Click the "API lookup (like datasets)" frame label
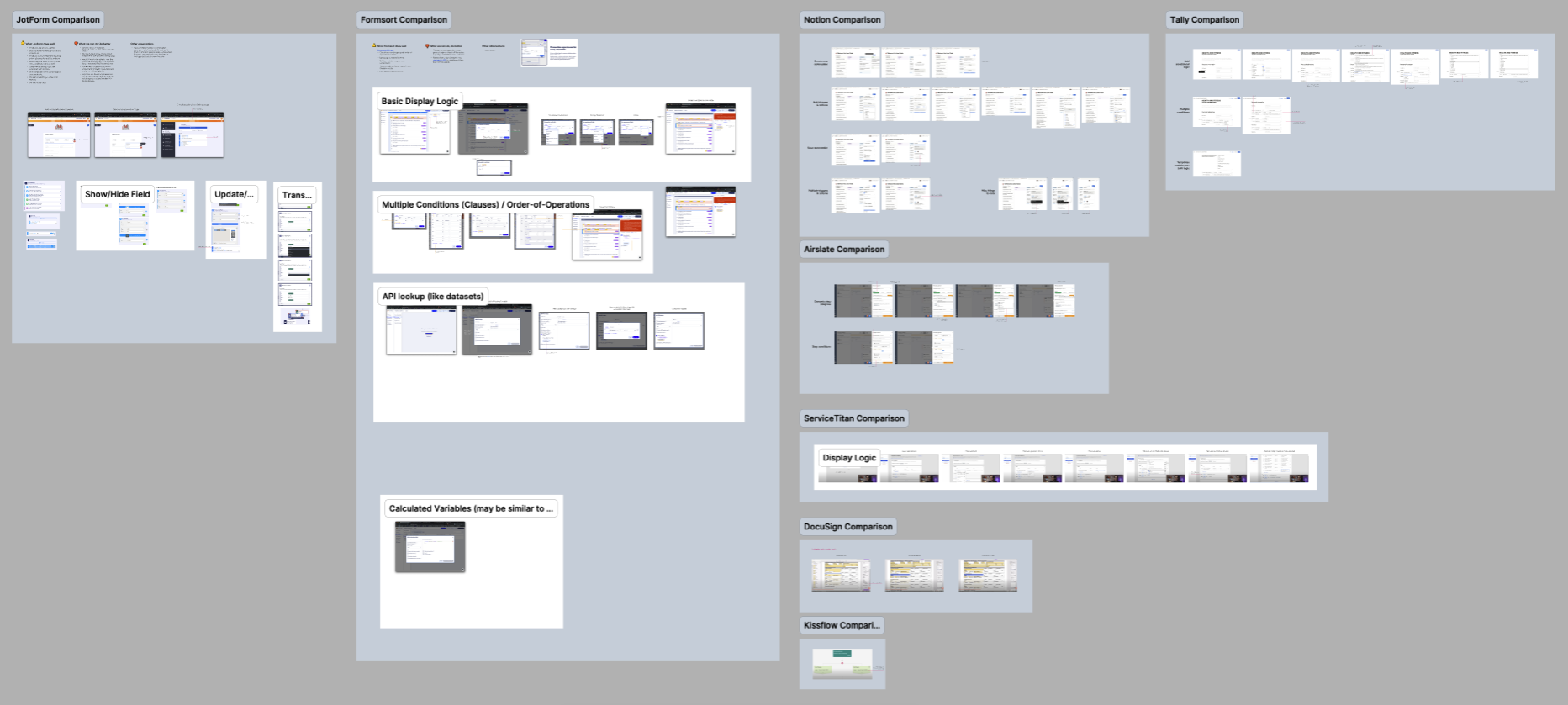Viewport: 1568px width, 705px height. tap(433, 297)
